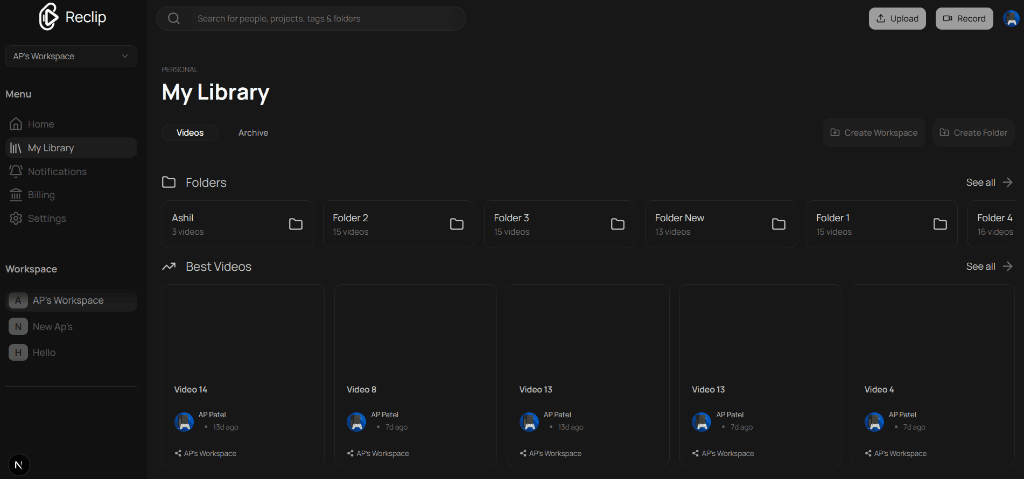Screen dimensions: 1024x479
Task: Open the user profile avatar at top right
Action: coord(1011,18)
